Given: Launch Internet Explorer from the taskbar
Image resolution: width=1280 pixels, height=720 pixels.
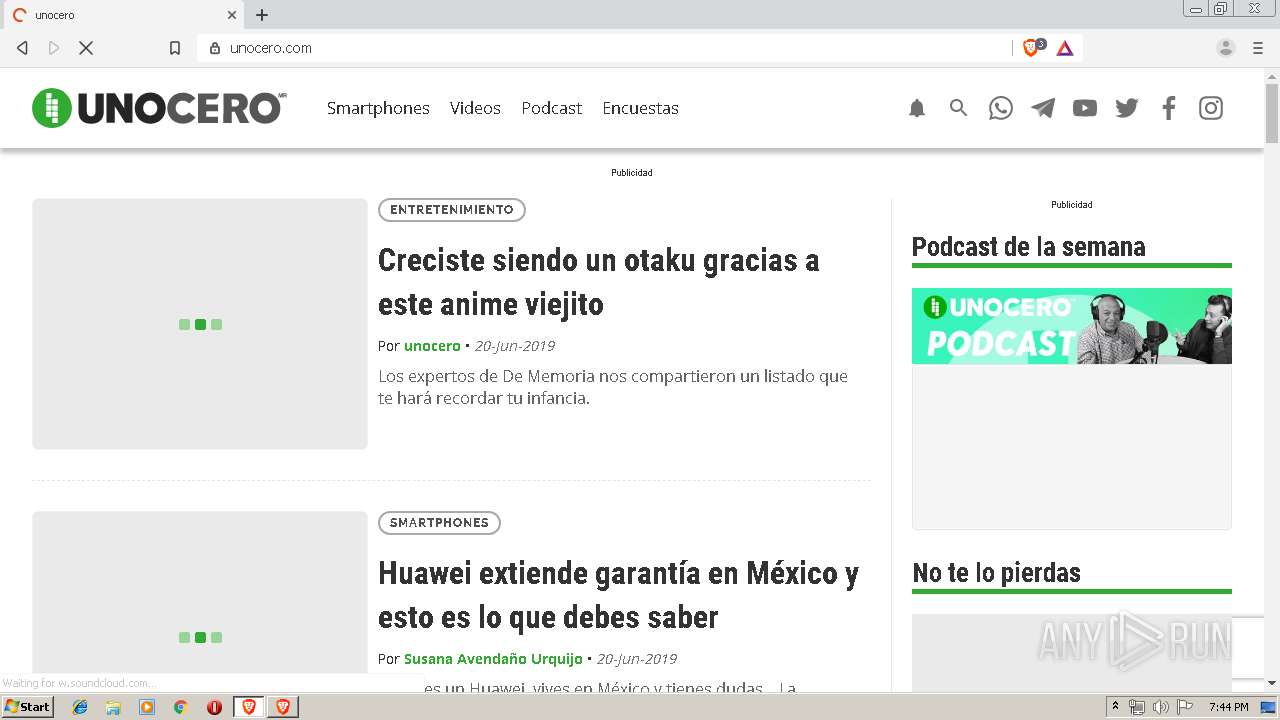Looking at the screenshot, I should pyautogui.click(x=80, y=707).
